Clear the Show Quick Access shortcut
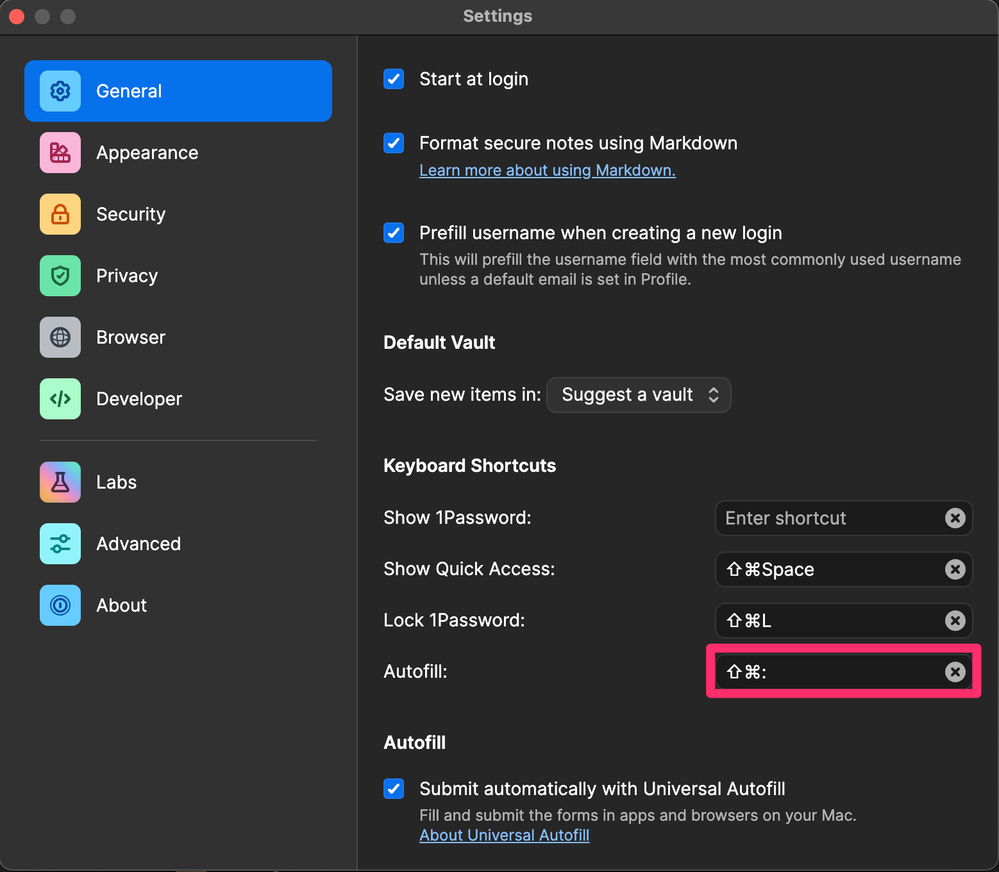999x872 pixels. tap(955, 569)
